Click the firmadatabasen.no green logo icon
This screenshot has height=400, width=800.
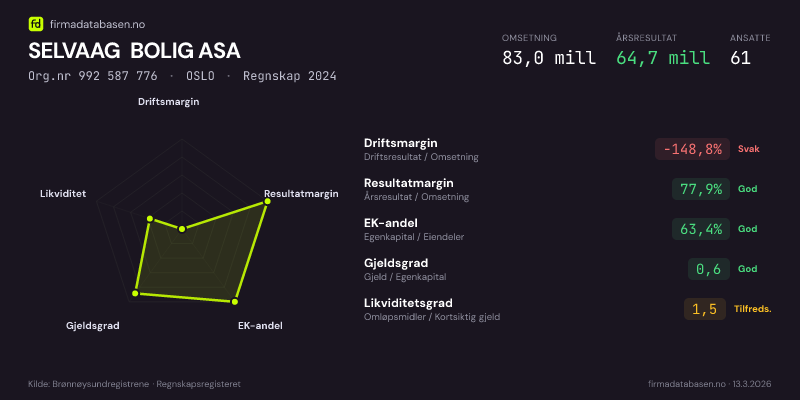tap(36, 22)
